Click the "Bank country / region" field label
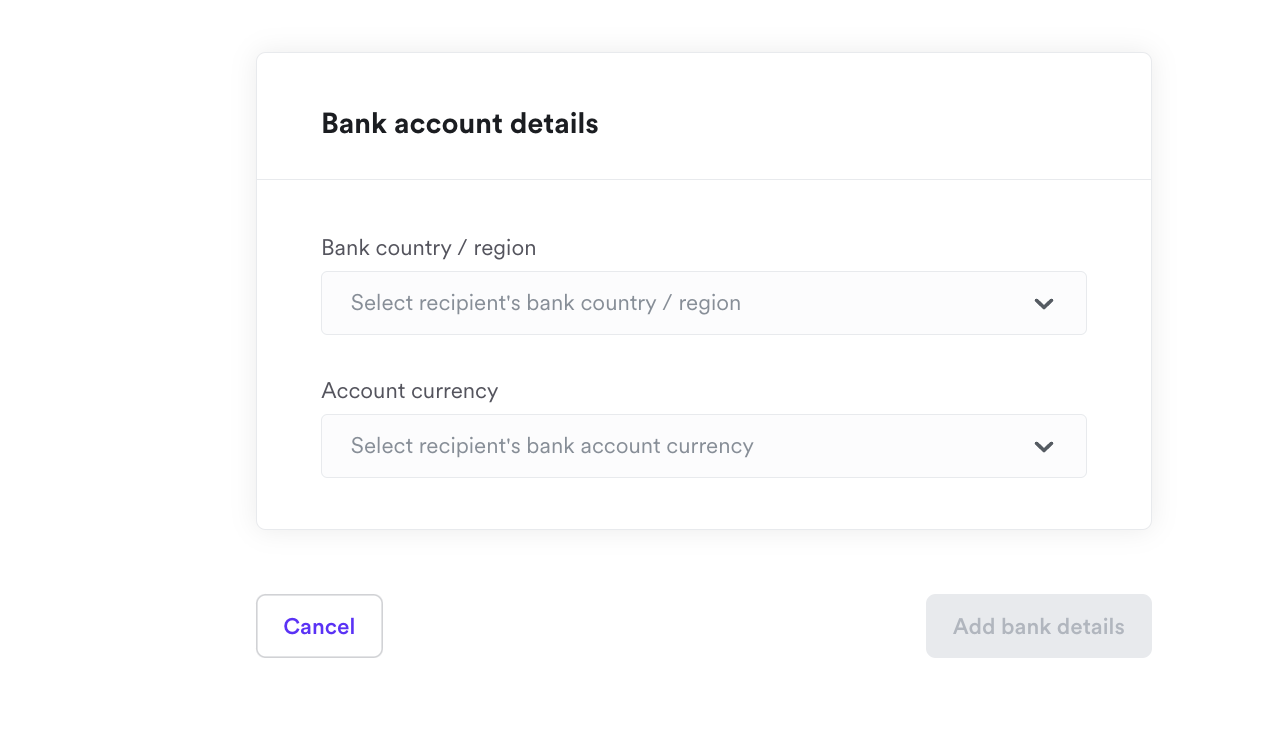This screenshot has width=1286, height=742. pyautogui.click(x=428, y=248)
